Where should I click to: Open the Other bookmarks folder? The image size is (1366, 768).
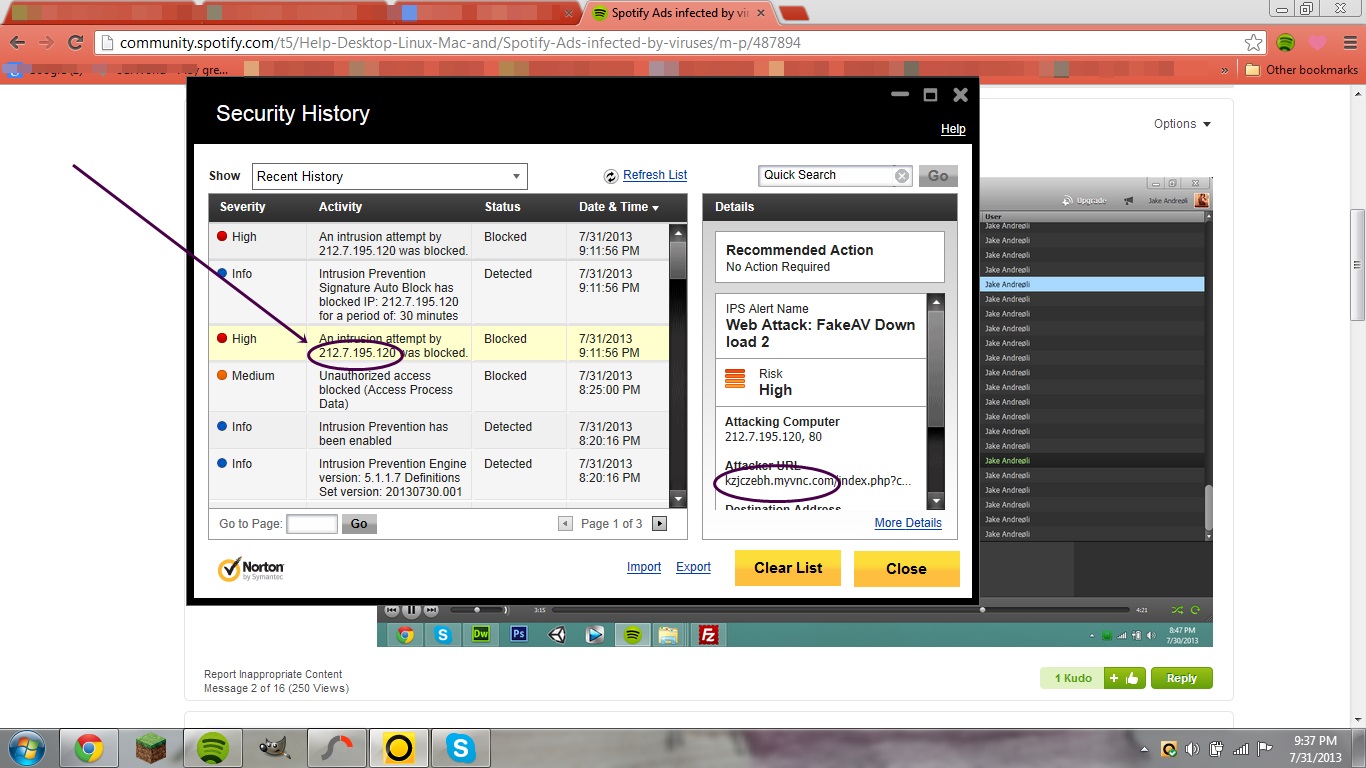1301,70
